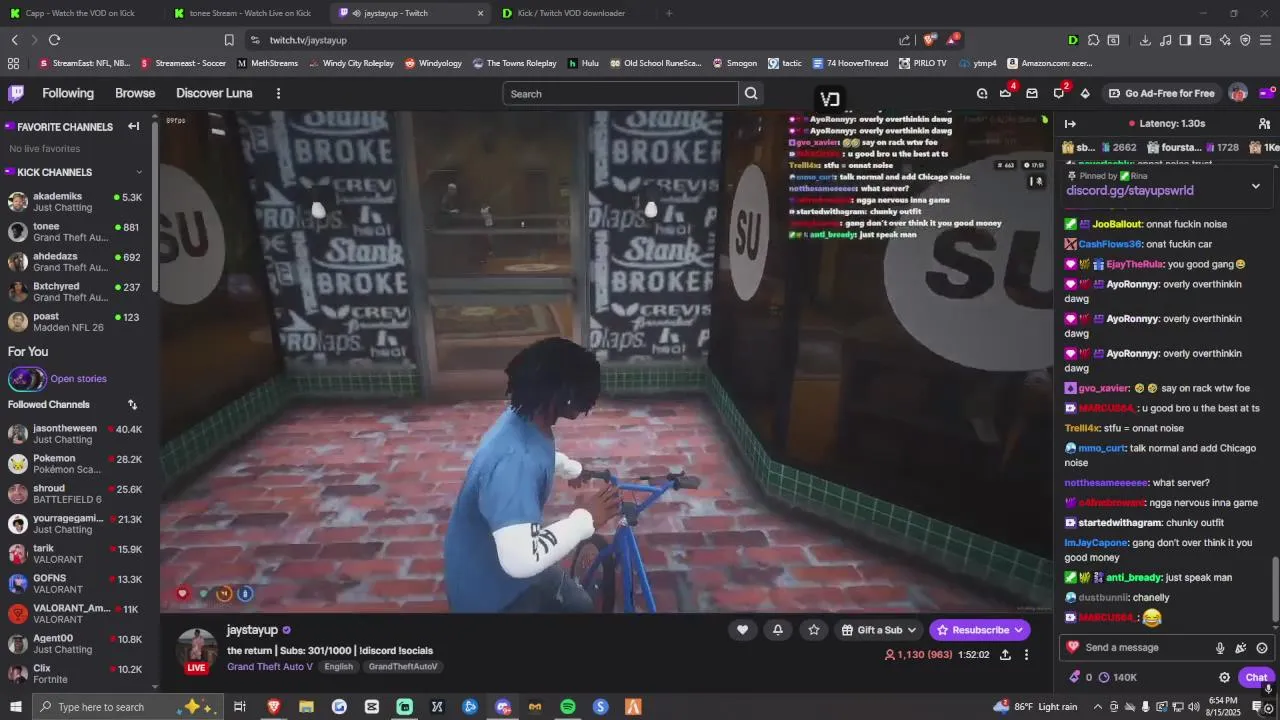Open Brave Shields lion icon
Viewport: 1280px width, 720px height.
coord(930,40)
